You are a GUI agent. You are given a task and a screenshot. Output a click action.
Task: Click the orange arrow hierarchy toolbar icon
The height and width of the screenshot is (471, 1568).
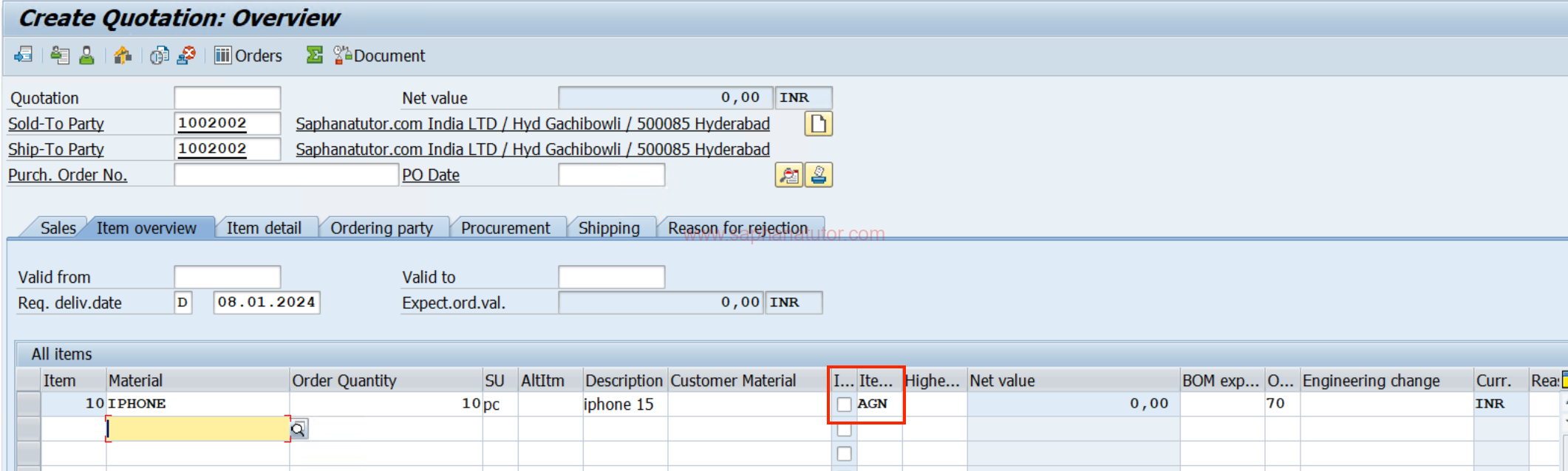(x=123, y=55)
